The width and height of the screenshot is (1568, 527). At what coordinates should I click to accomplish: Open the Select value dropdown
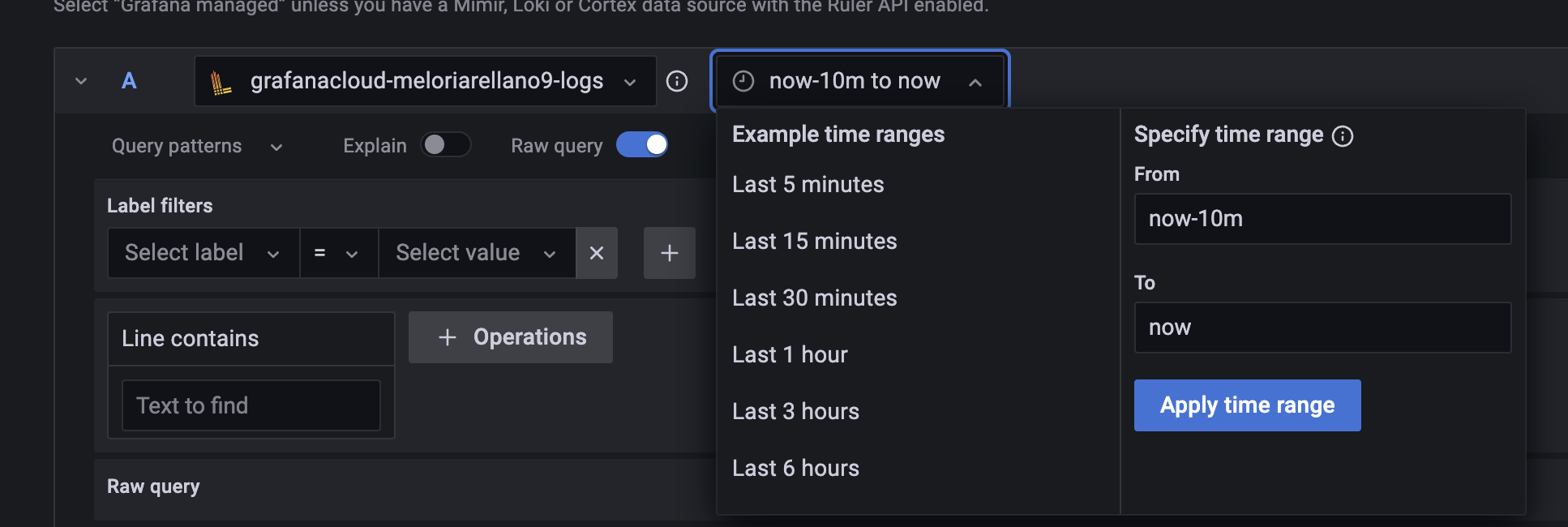point(477,253)
